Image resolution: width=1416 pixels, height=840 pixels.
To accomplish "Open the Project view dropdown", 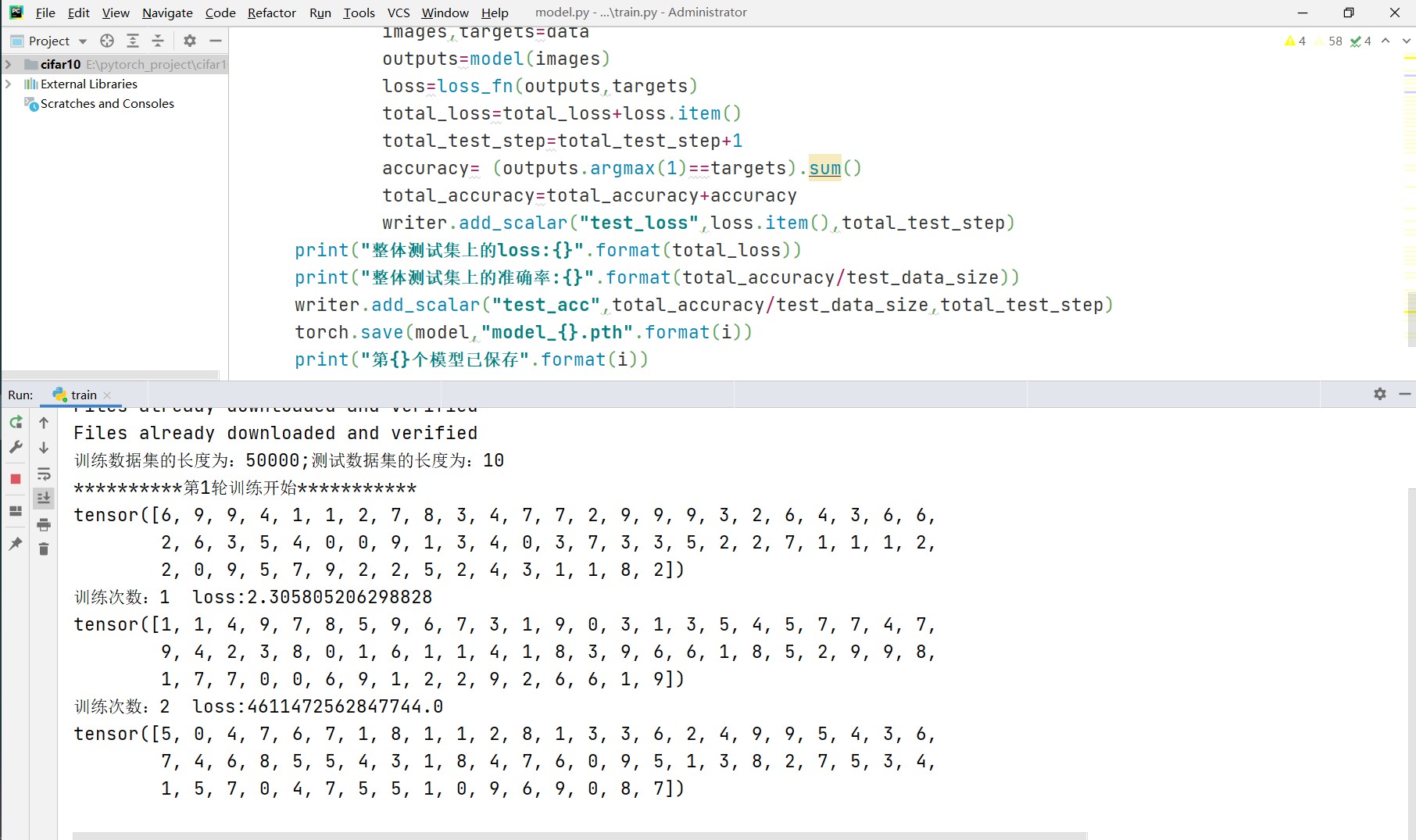I will pyautogui.click(x=49, y=41).
